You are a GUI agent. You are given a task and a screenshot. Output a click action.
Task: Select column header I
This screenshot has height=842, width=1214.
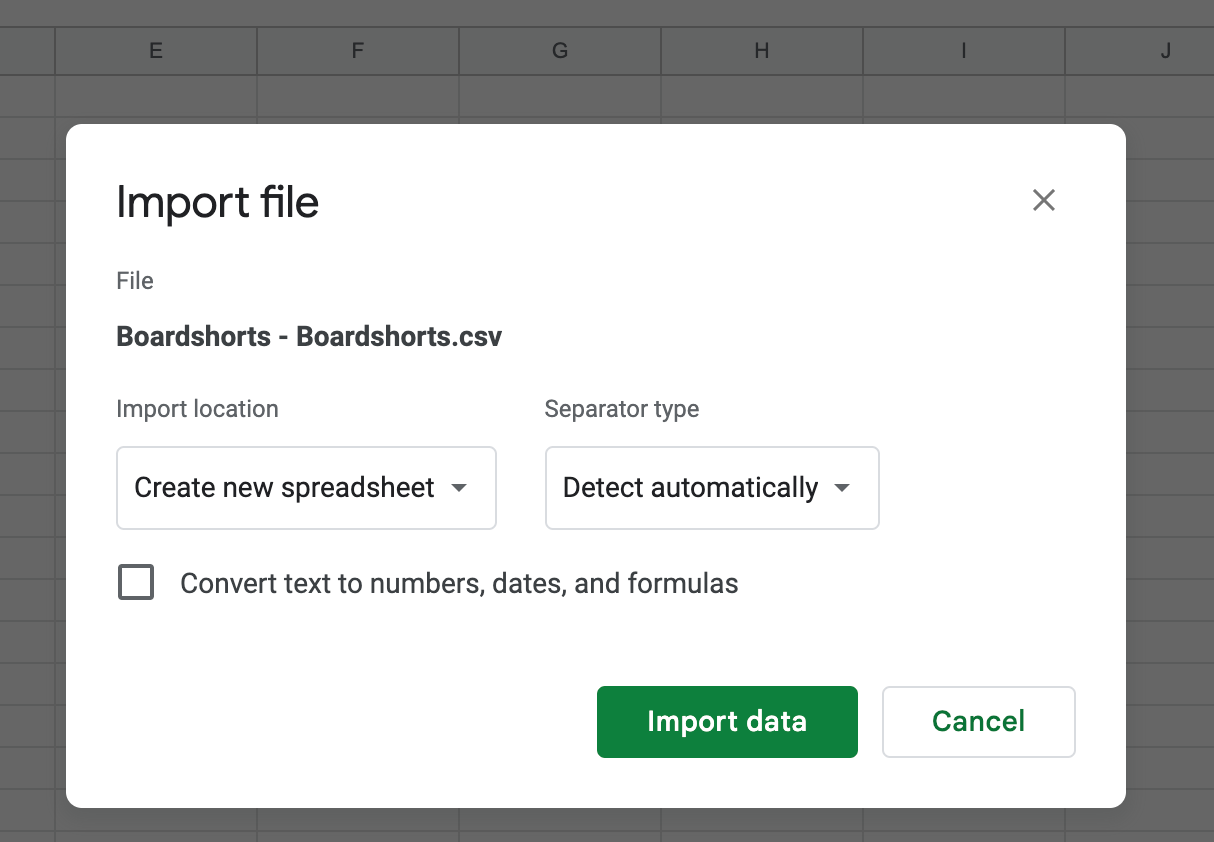pyautogui.click(x=963, y=50)
